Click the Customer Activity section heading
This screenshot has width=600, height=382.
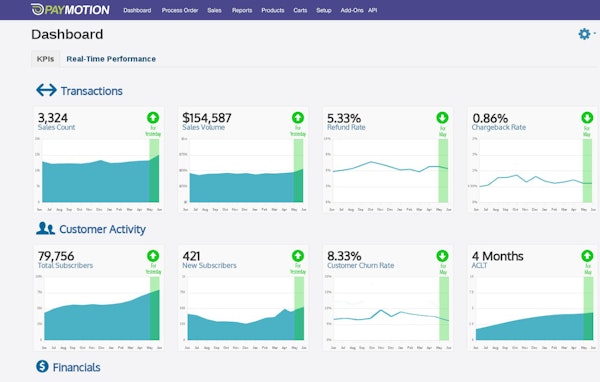pos(102,229)
